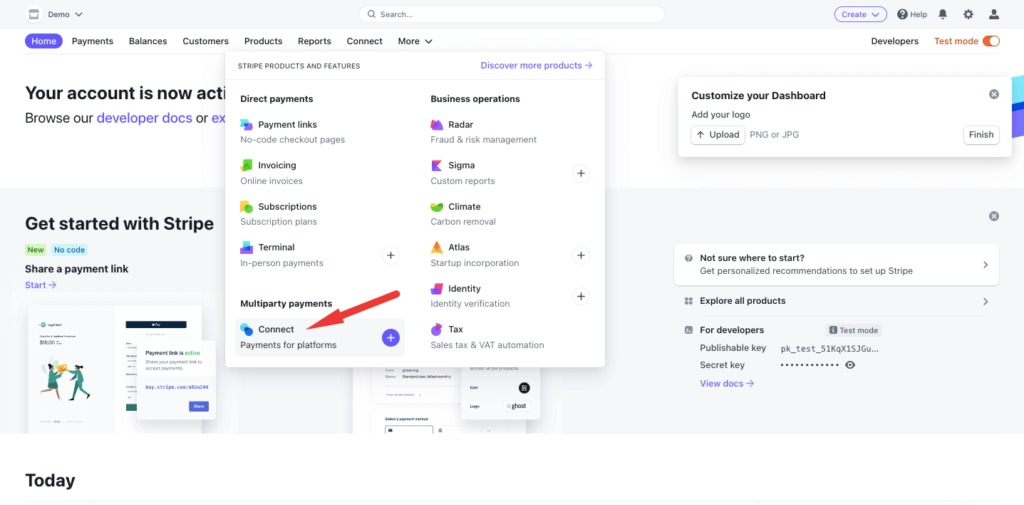Image resolution: width=1024 pixels, height=505 pixels.
Task: Click the Tax product icon
Action: tap(437, 329)
